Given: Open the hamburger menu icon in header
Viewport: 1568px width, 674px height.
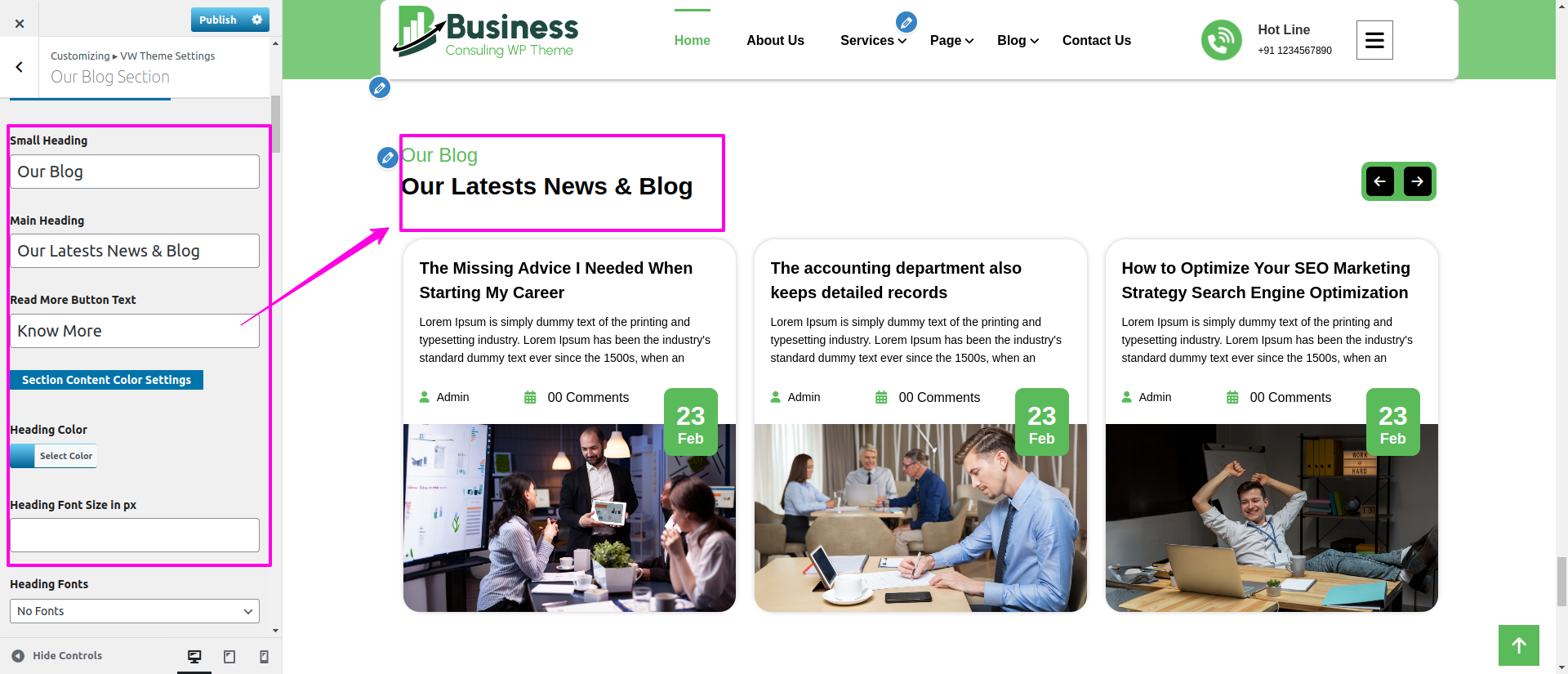Looking at the screenshot, I should [1374, 40].
